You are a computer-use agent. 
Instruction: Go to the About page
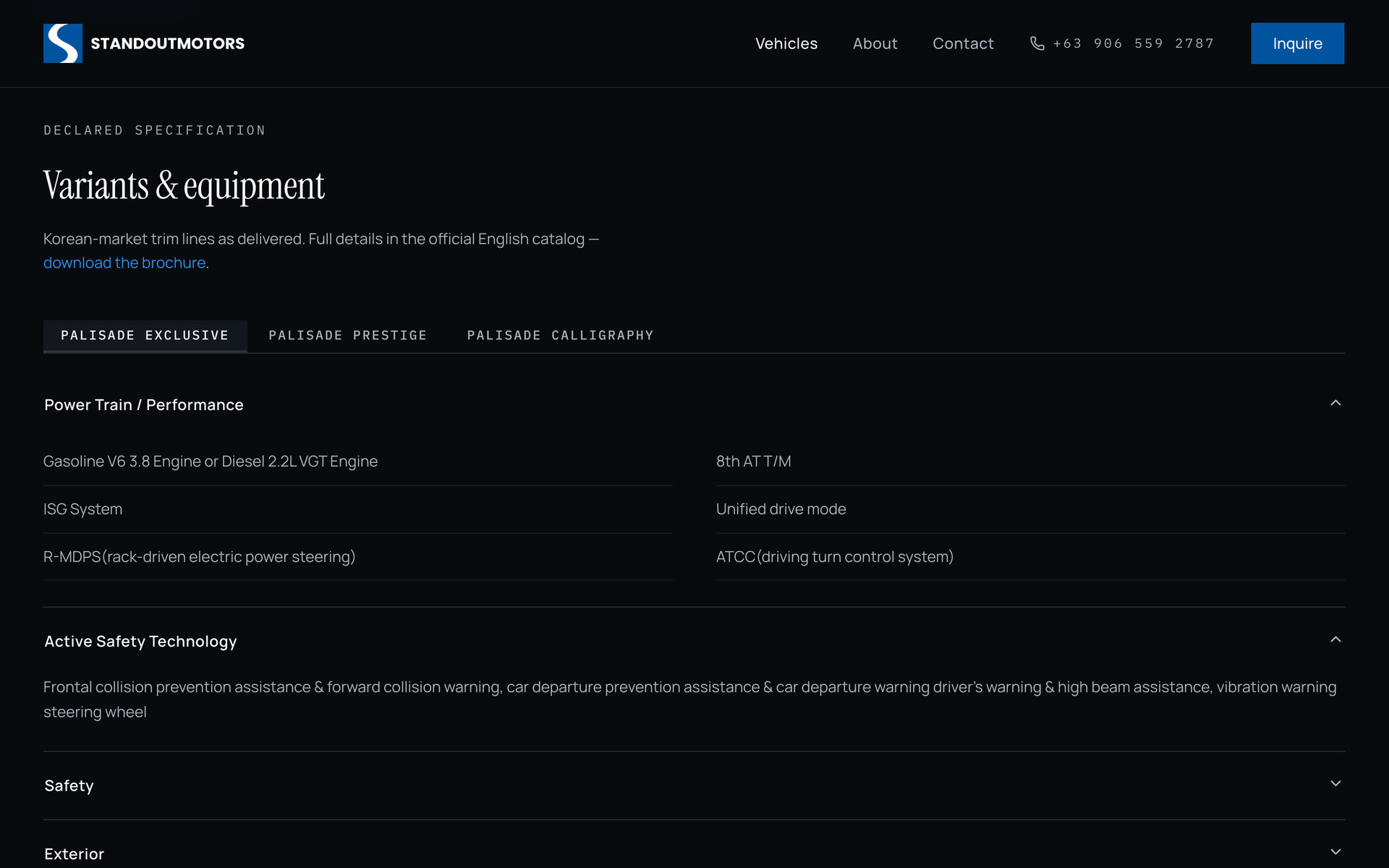(x=875, y=43)
